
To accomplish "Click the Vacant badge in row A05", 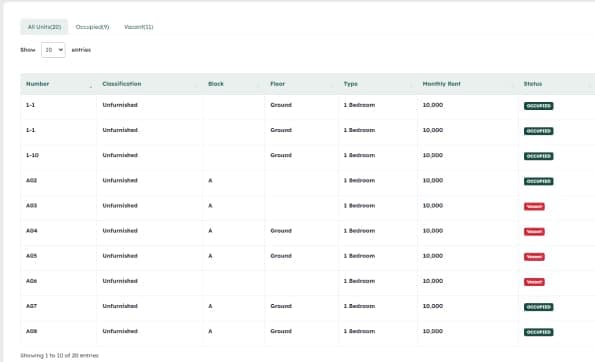I will coord(534,257).
